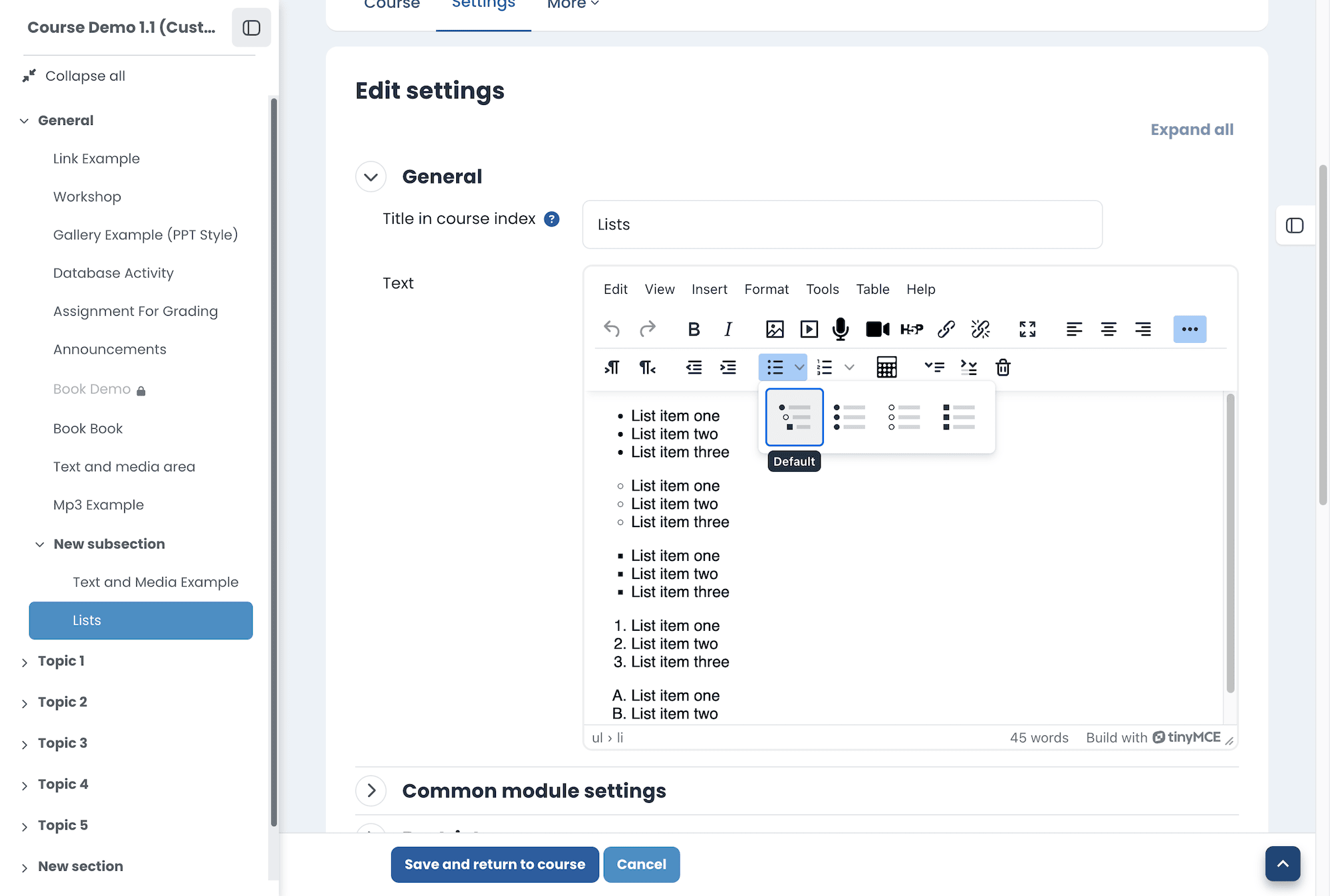Increase indent of the list
Screen dimensions: 1330x896
tap(728, 367)
